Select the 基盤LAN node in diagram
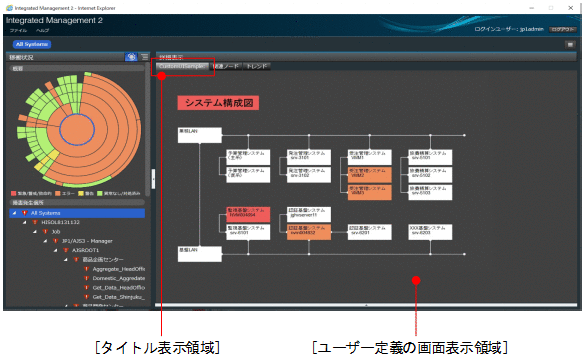The width and height of the screenshot is (584, 363). [x=200, y=254]
